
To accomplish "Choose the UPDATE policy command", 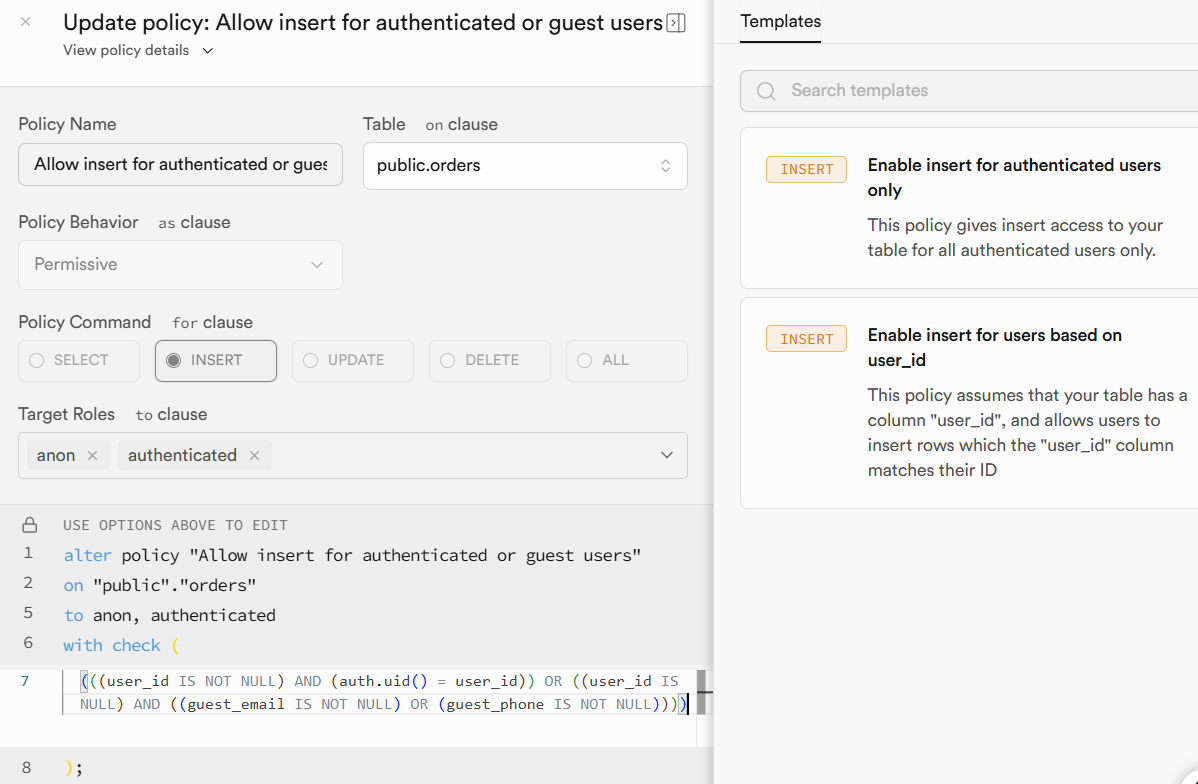I will 353,361.
